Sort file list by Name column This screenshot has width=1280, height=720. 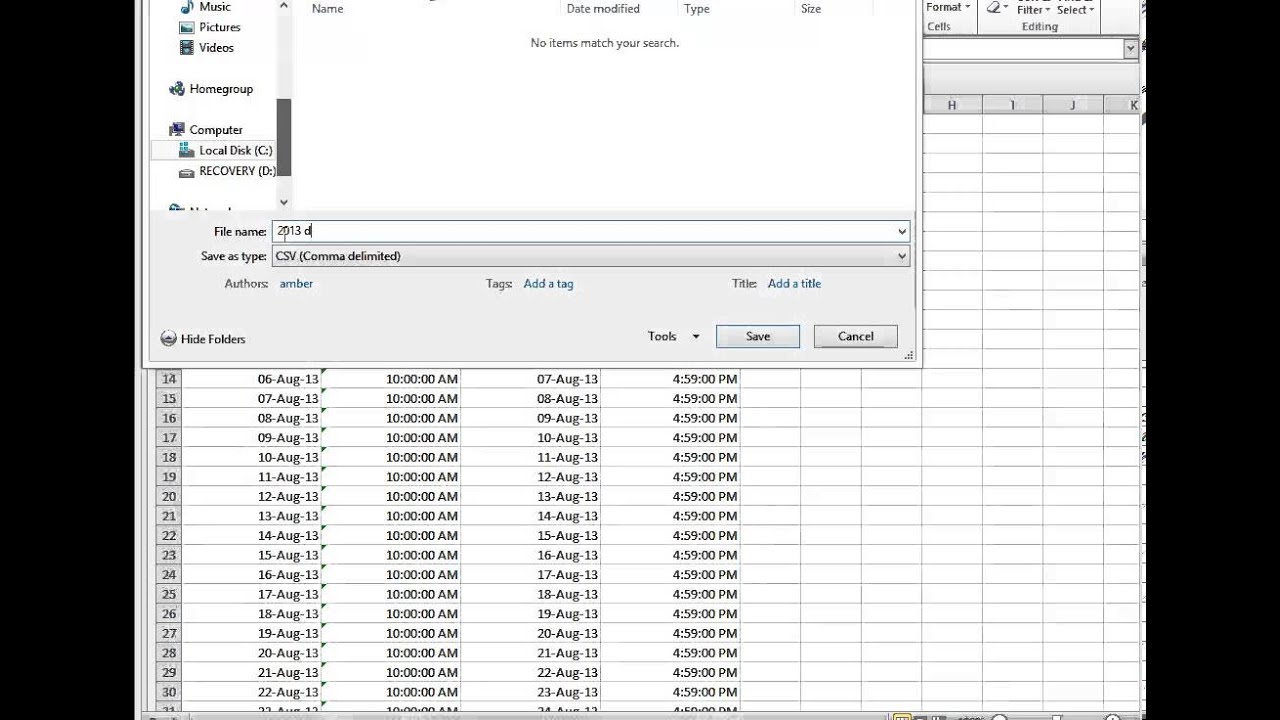327,9
